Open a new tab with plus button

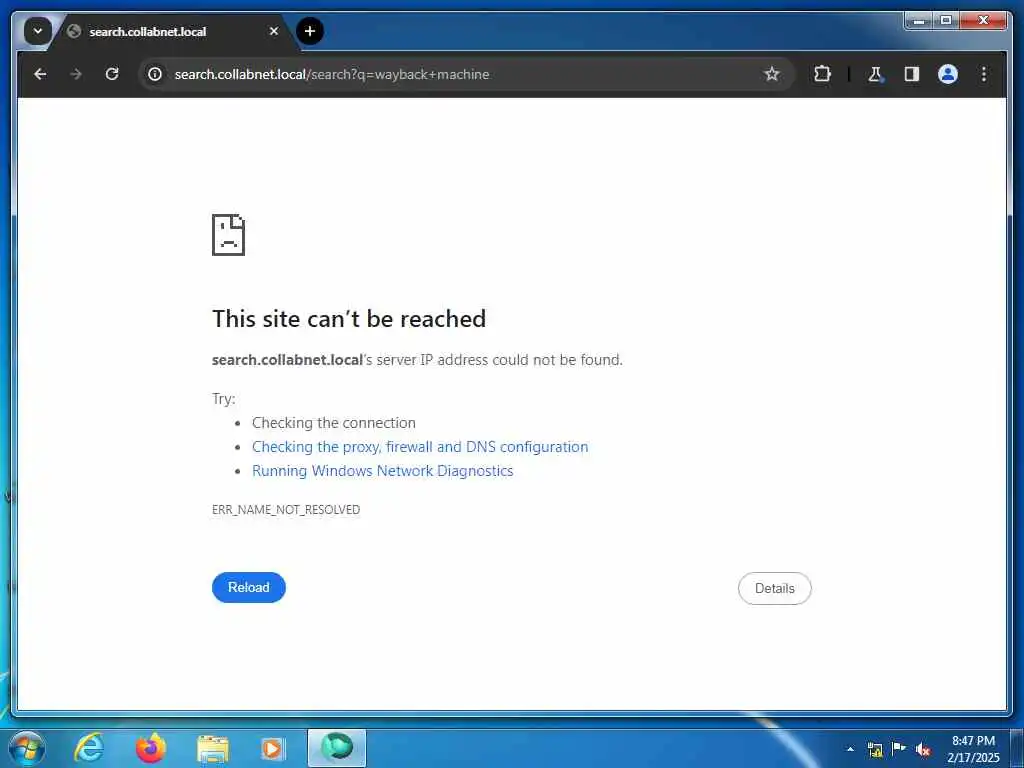coord(310,31)
